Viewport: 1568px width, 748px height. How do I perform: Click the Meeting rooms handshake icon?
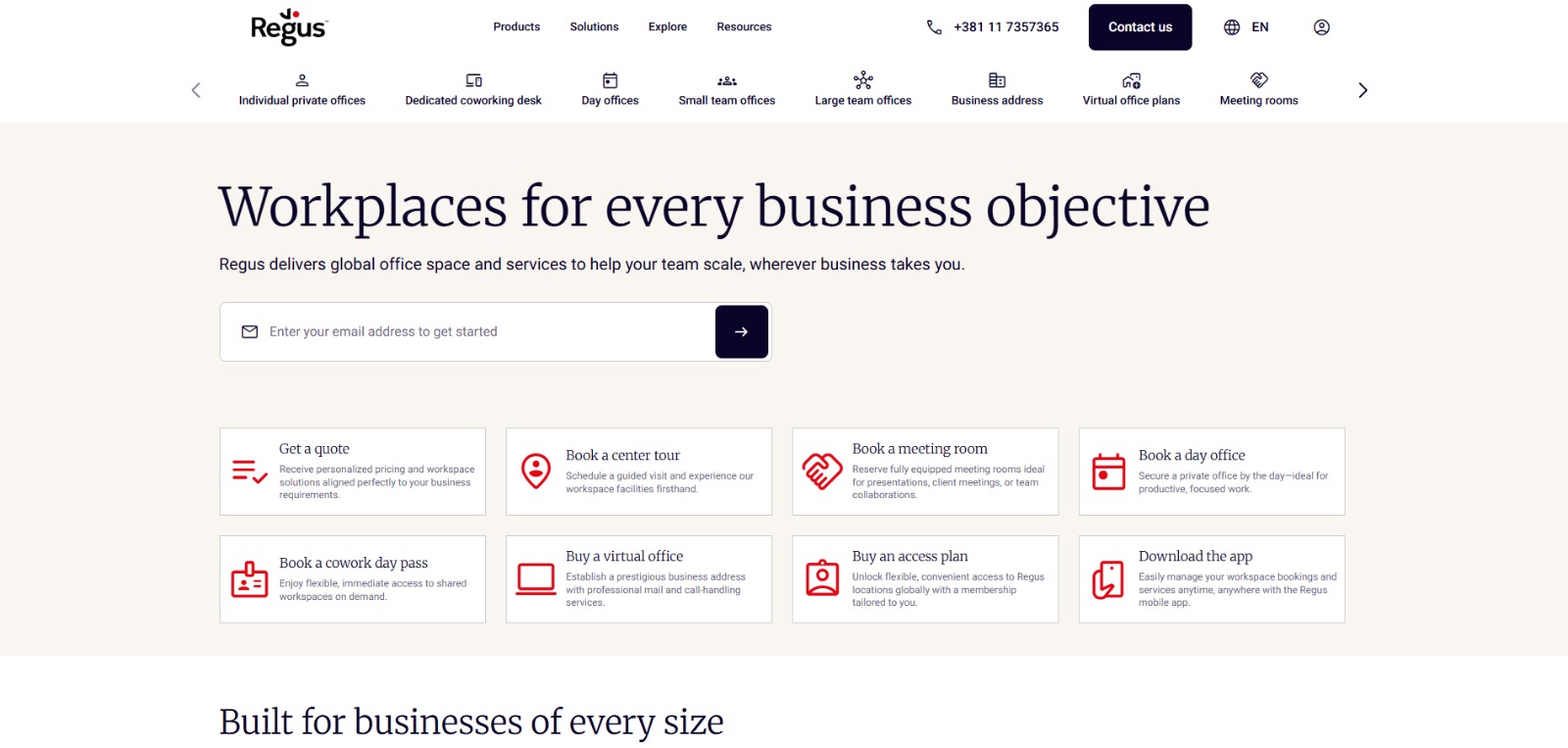coord(1259,79)
